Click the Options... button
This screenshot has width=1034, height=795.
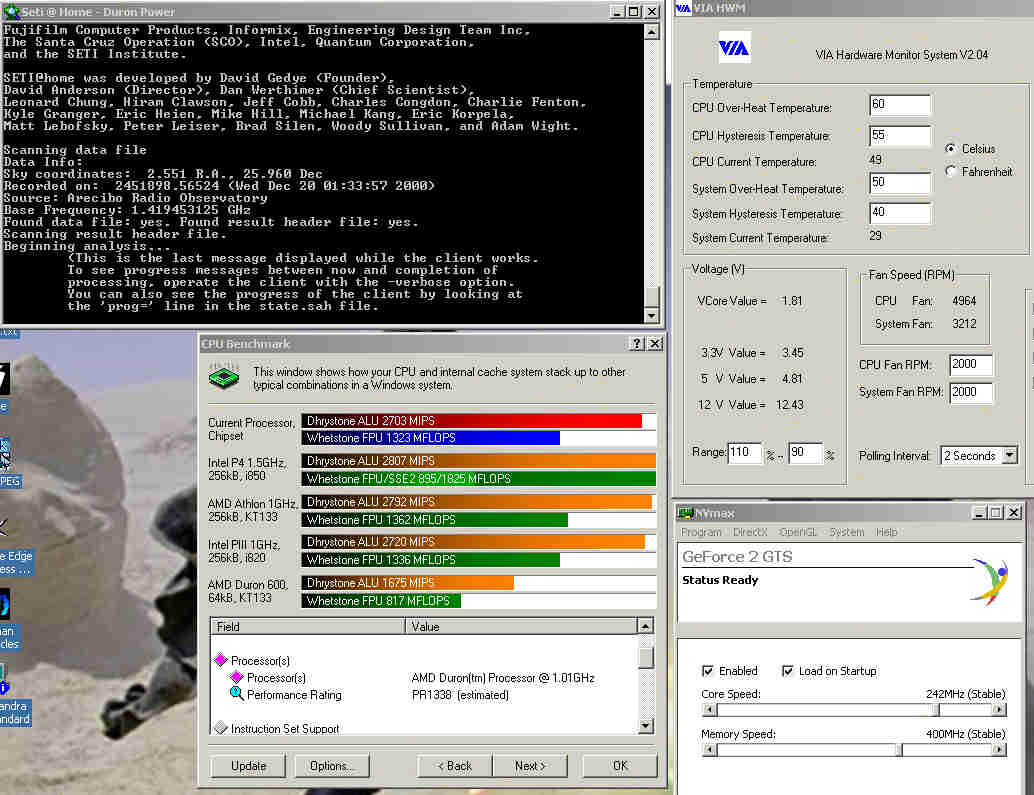click(331, 766)
